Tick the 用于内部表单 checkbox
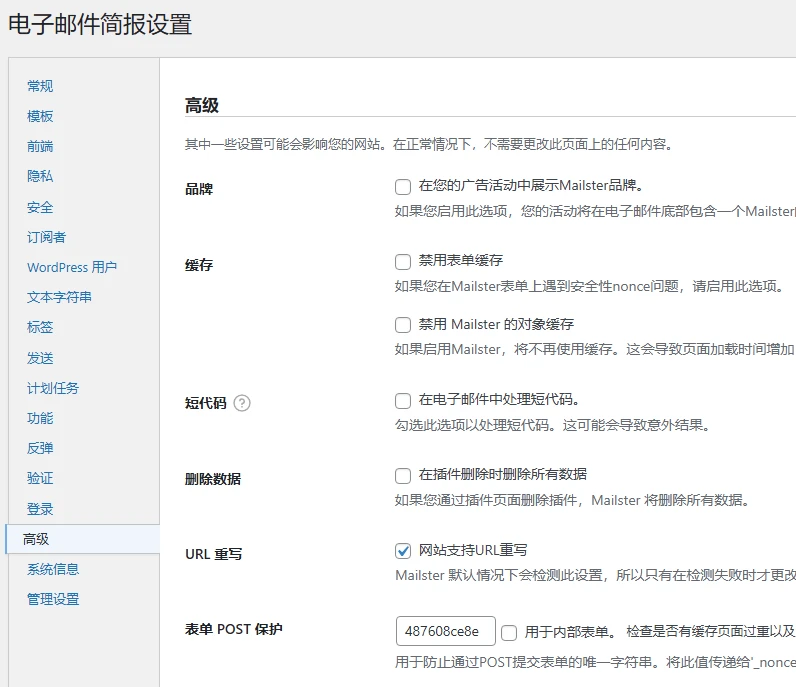This screenshot has width=796, height=687. click(x=509, y=633)
